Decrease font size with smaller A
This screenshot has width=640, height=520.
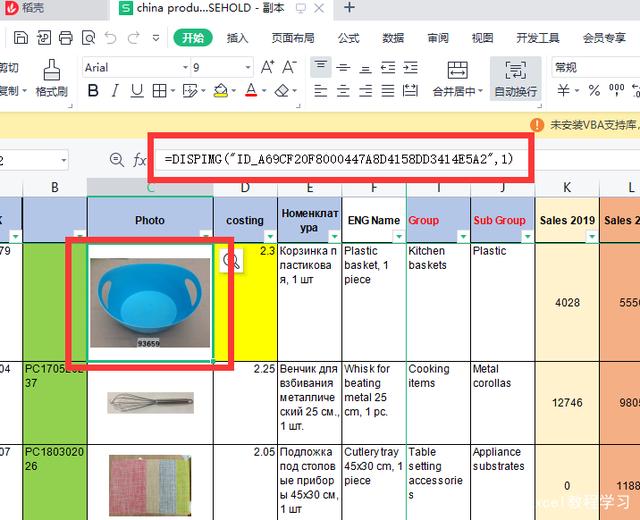point(289,67)
